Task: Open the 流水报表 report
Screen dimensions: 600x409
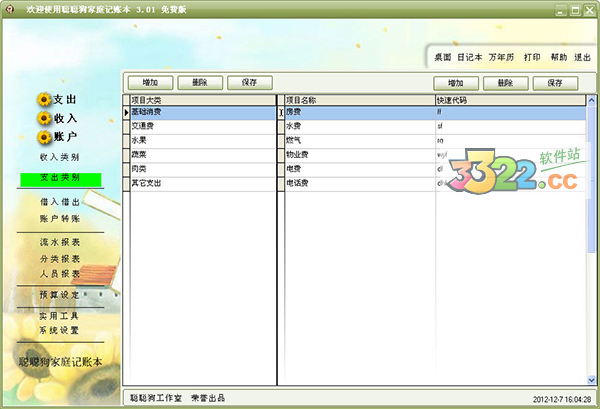Action: 60,242
